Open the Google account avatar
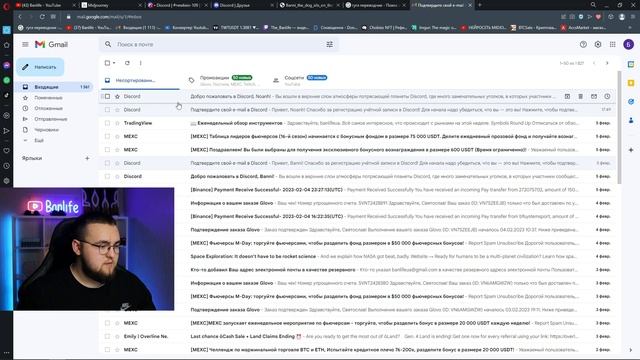Viewport: 640px width, 360px height. 629,44
